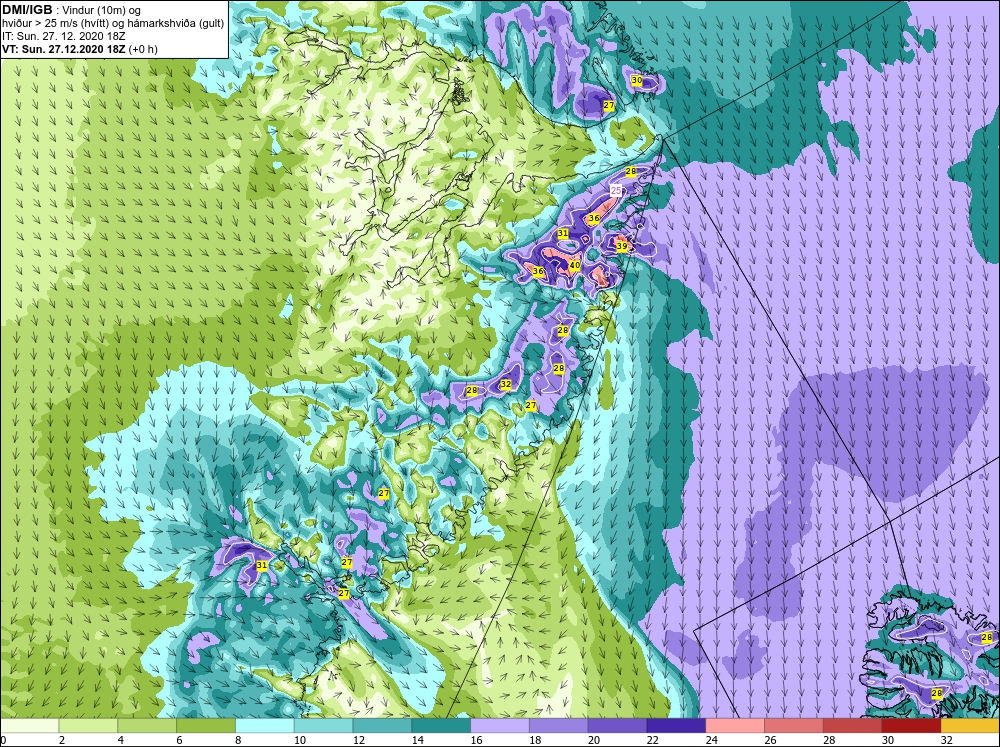
Task: Click the 12–14 m/s teal legend swatch
Action: click(x=382, y=725)
